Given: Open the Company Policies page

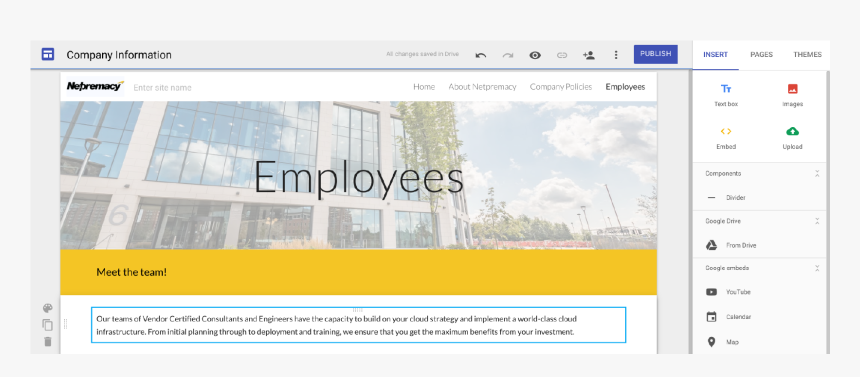Looking at the screenshot, I should coord(561,87).
